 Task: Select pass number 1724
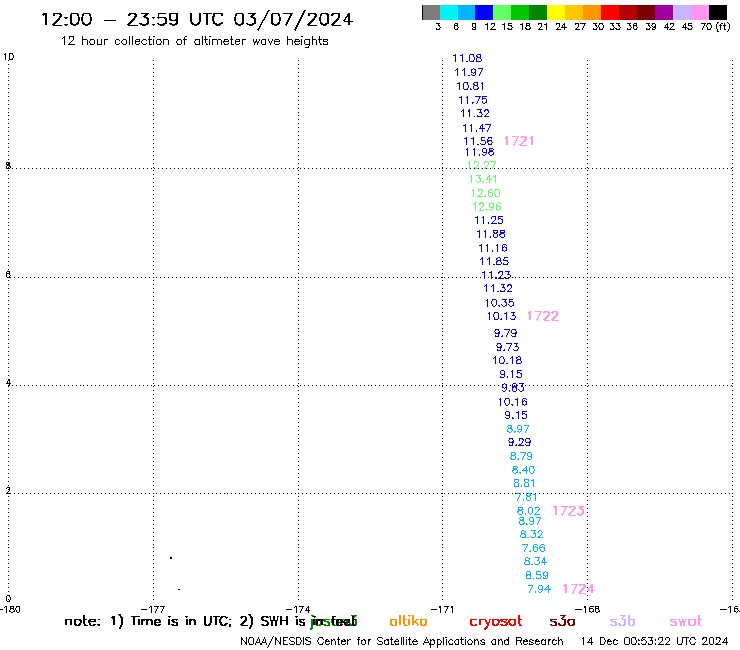coord(579,589)
